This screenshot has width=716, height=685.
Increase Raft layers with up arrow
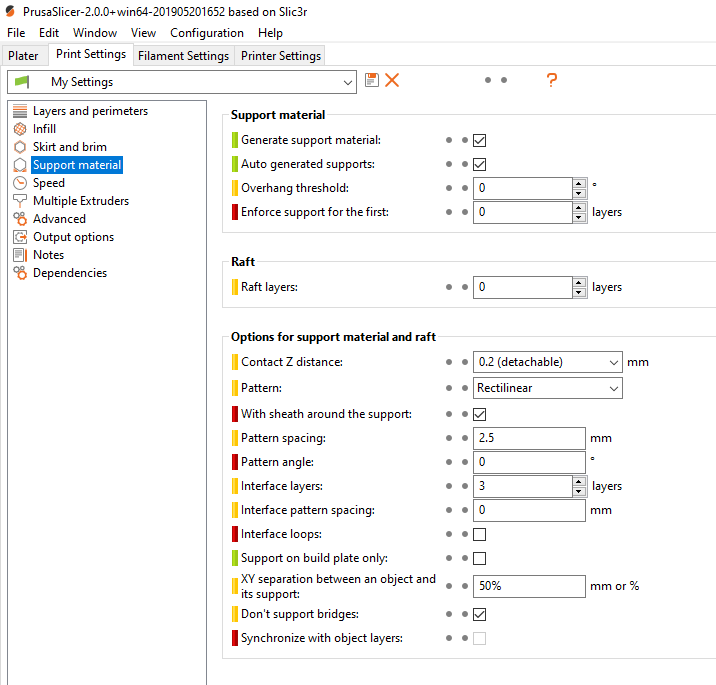pos(579,282)
